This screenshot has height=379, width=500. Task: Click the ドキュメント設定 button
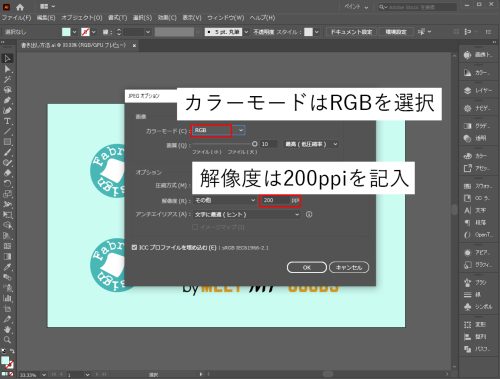[351, 32]
